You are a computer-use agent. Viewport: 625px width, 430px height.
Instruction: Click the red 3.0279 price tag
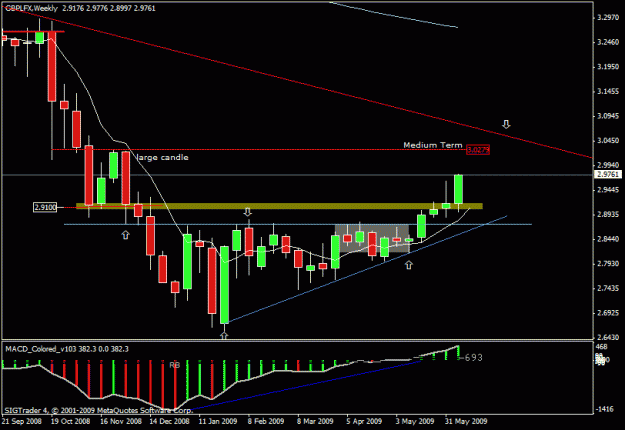(478, 150)
